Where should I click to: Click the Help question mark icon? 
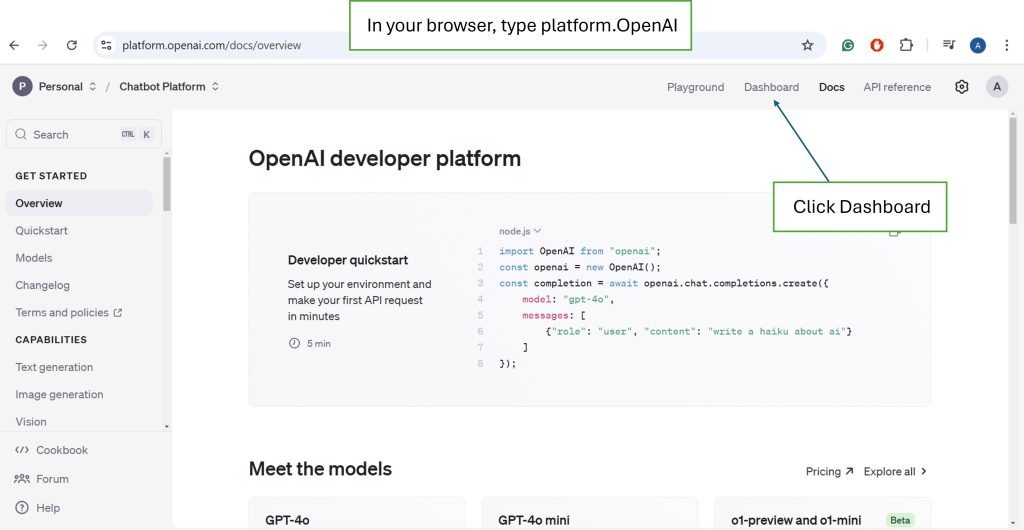(22, 507)
